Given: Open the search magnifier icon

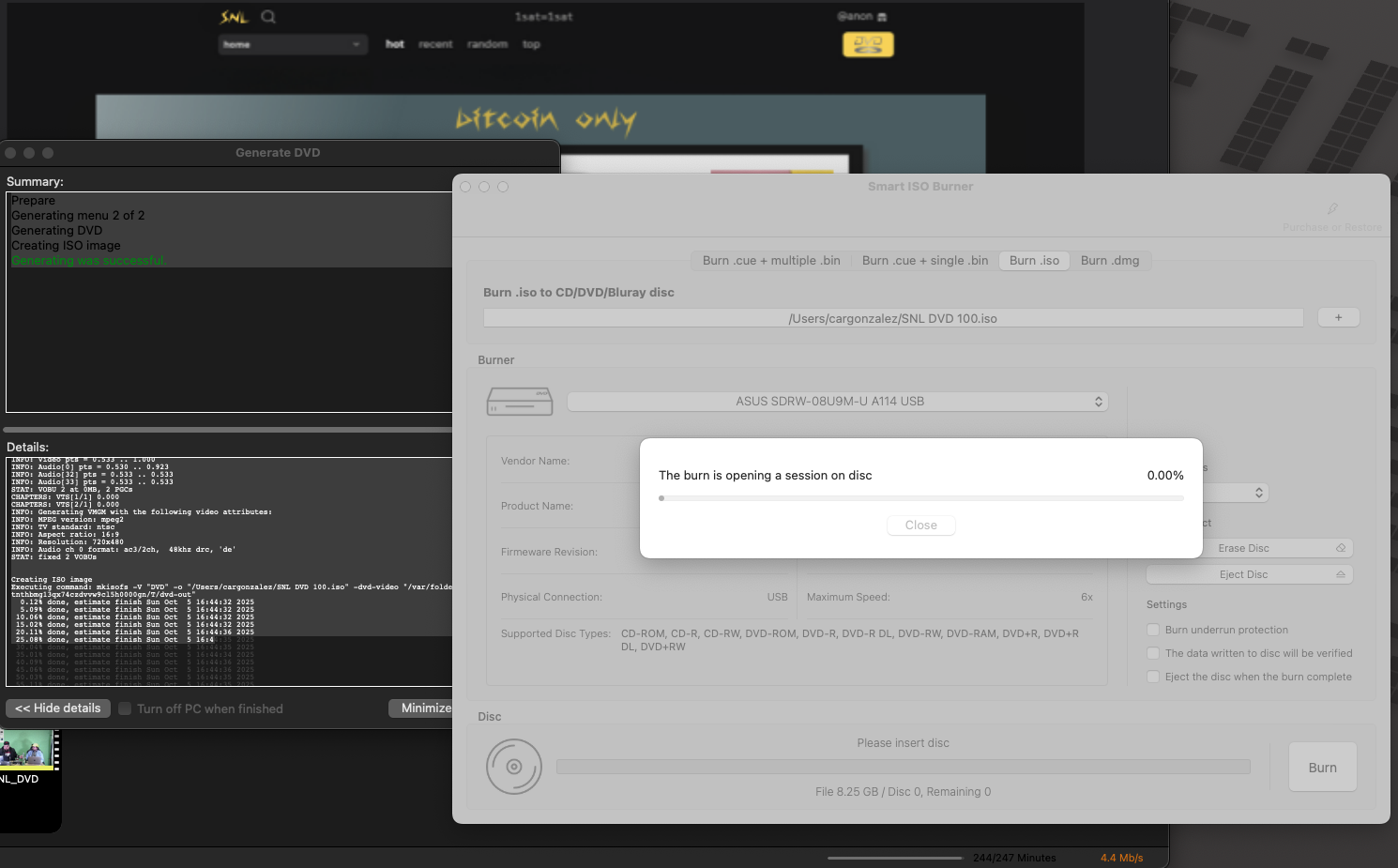Looking at the screenshot, I should click(268, 17).
